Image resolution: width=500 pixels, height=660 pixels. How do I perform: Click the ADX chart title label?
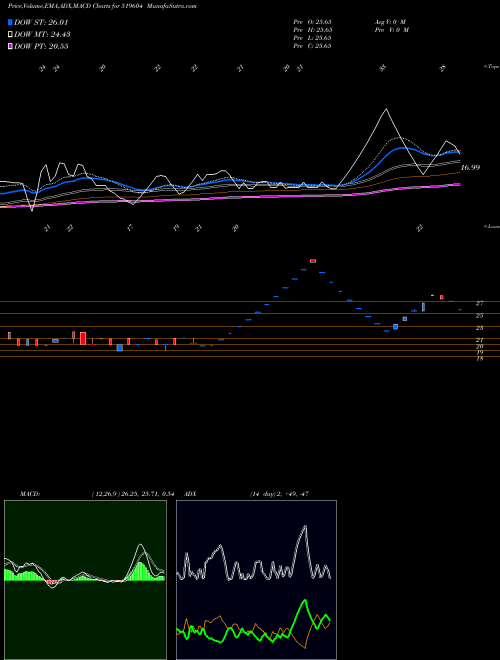pos(190,494)
